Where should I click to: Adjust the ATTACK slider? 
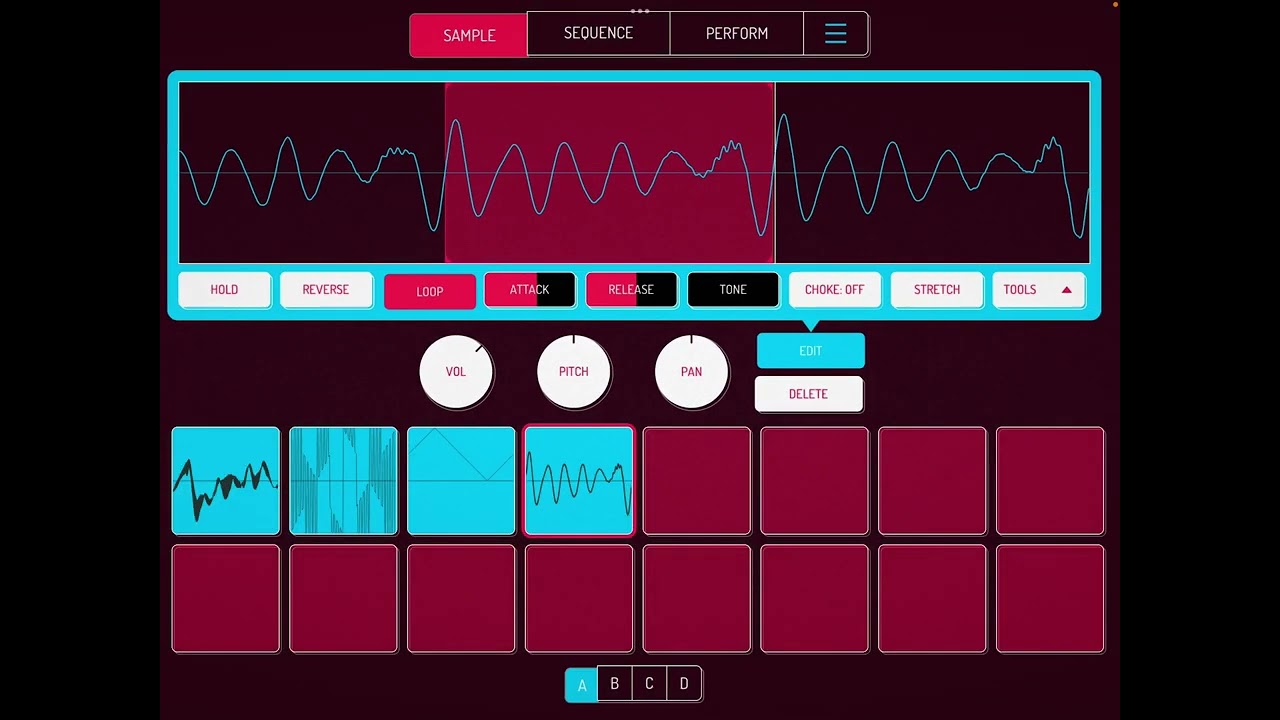[x=530, y=290]
